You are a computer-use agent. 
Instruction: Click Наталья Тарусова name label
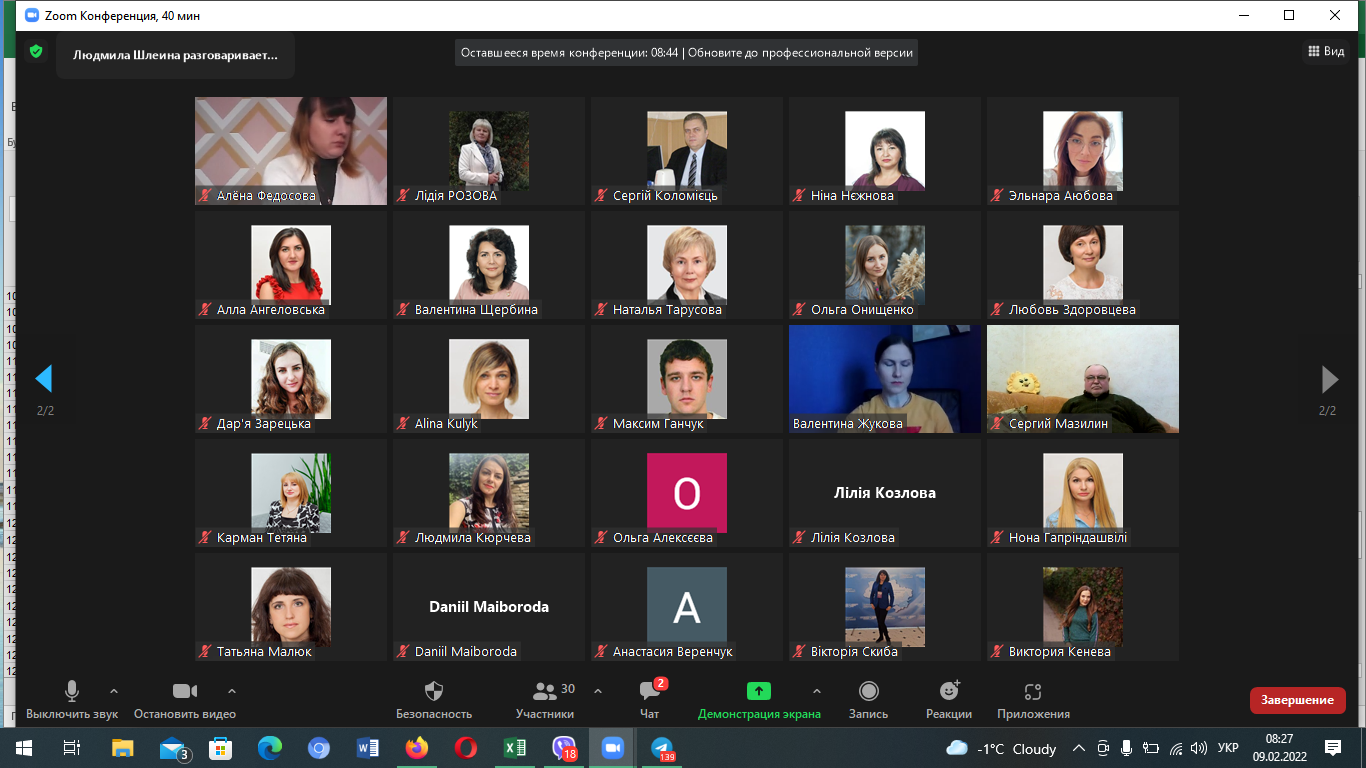pos(667,310)
